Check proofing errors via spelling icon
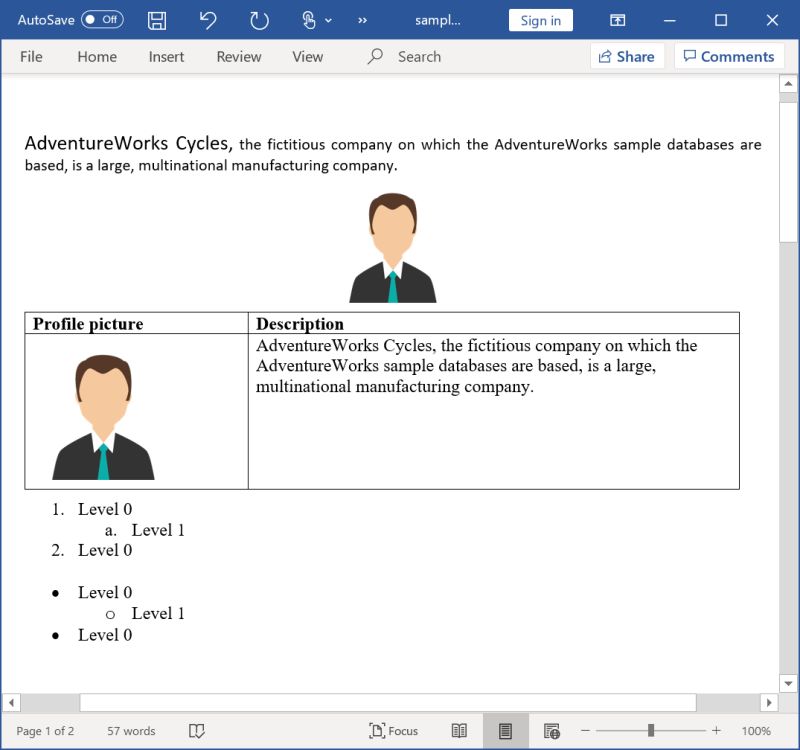 (196, 730)
